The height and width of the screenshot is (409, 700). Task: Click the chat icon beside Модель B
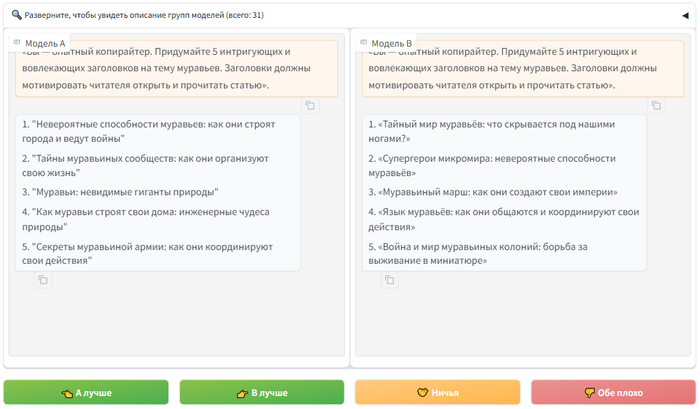click(364, 44)
